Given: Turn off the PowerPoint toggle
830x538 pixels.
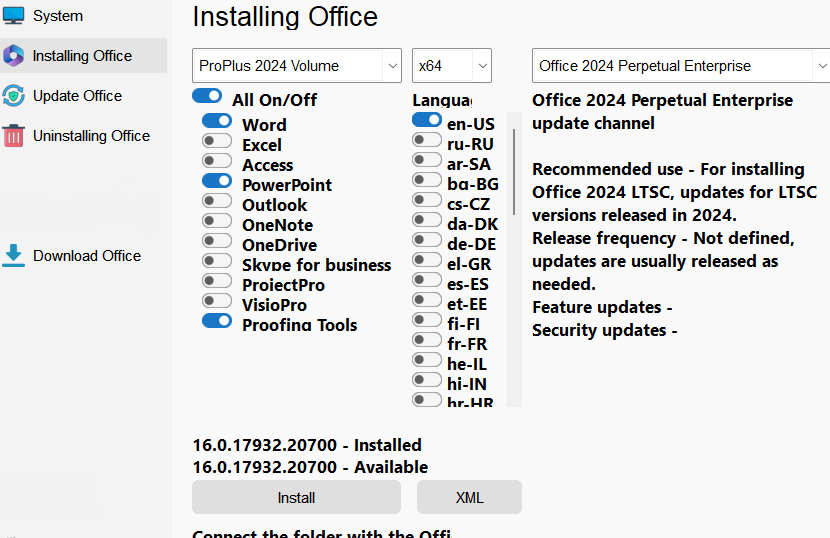Looking at the screenshot, I should coord(216,181).
